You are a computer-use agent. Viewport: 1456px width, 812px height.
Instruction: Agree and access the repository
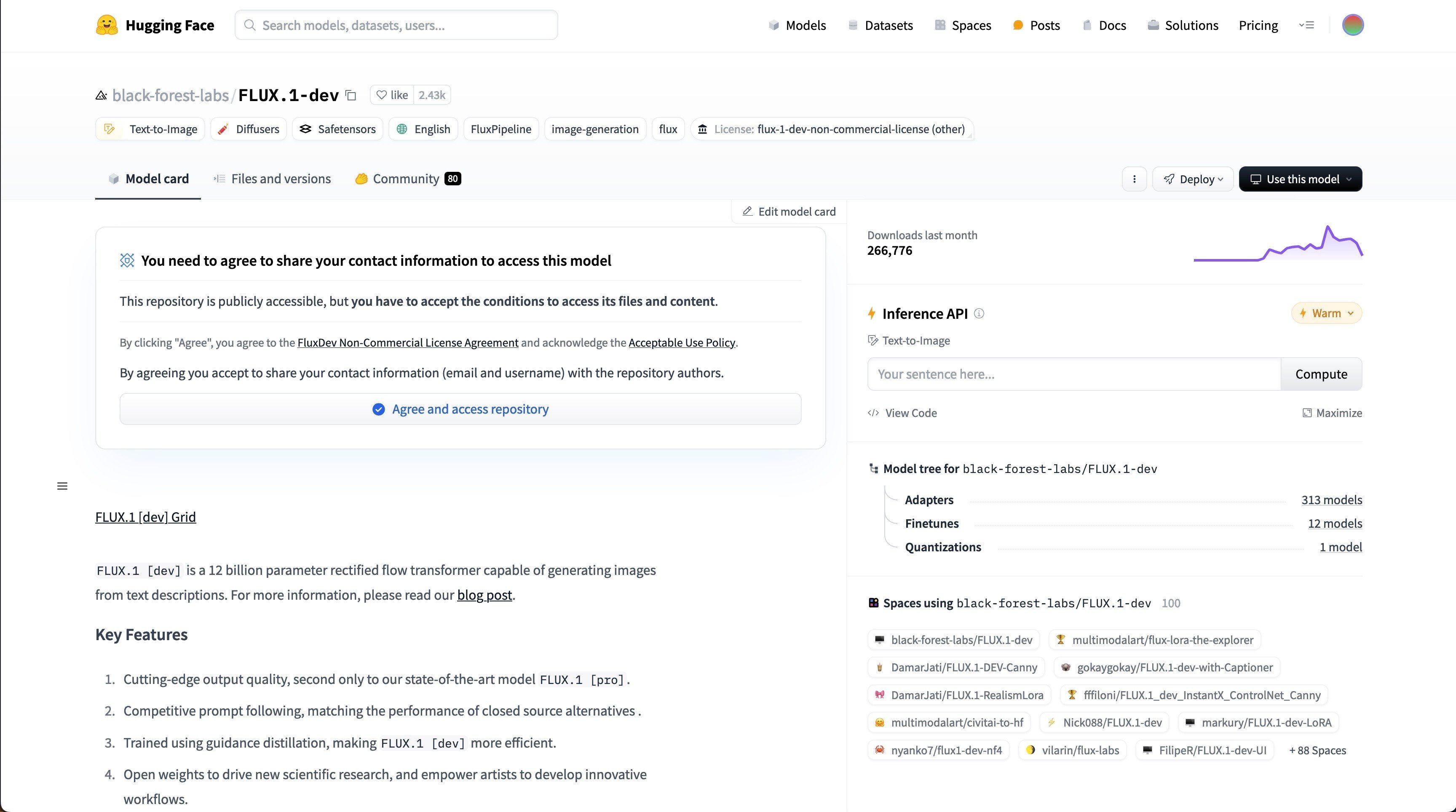pyautogui.click(x=460, y=409)
